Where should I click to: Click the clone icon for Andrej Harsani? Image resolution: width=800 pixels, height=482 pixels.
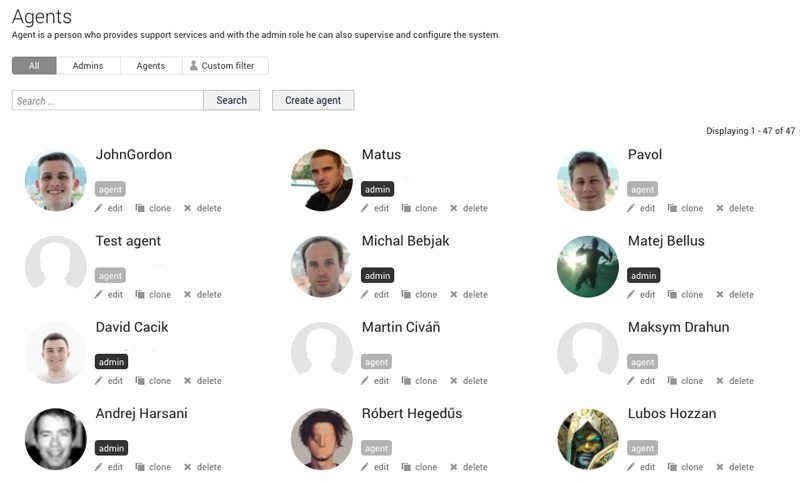(x=141, y=467)
